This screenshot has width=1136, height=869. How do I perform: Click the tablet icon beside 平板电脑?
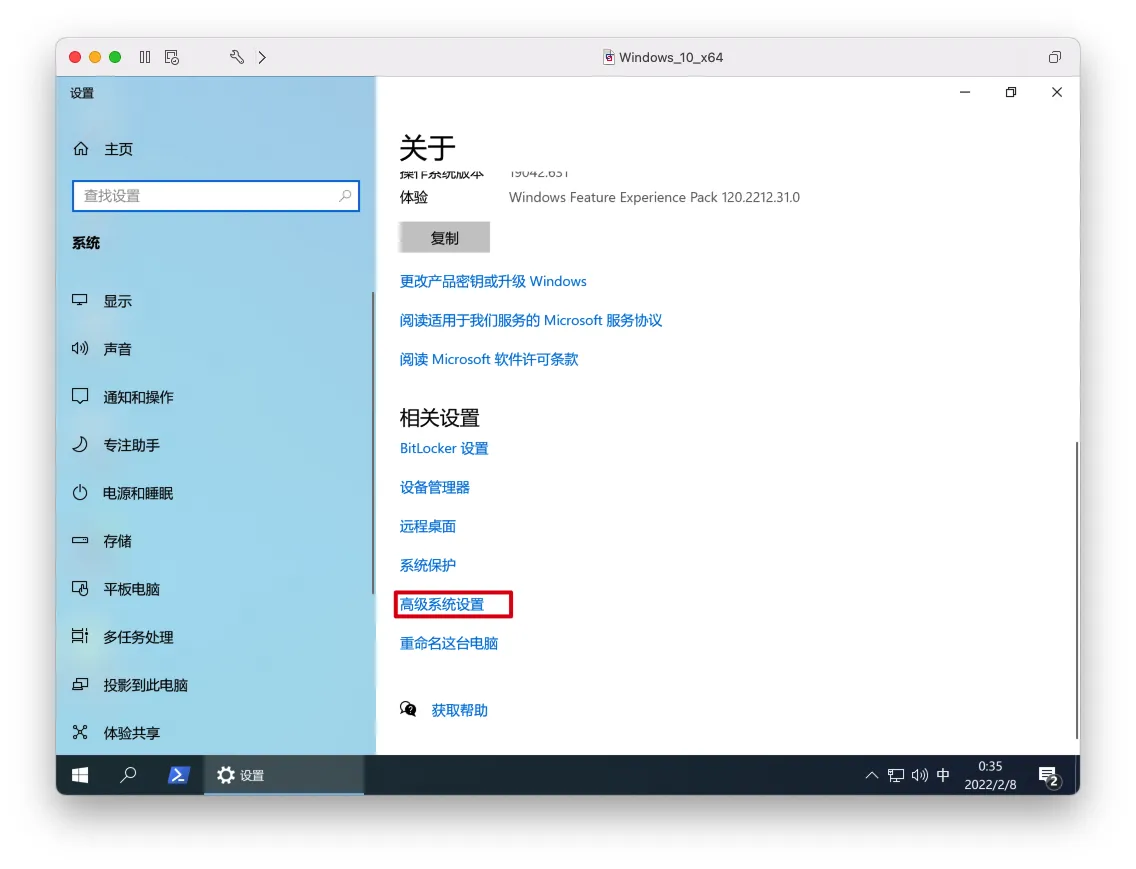point(80,589)
